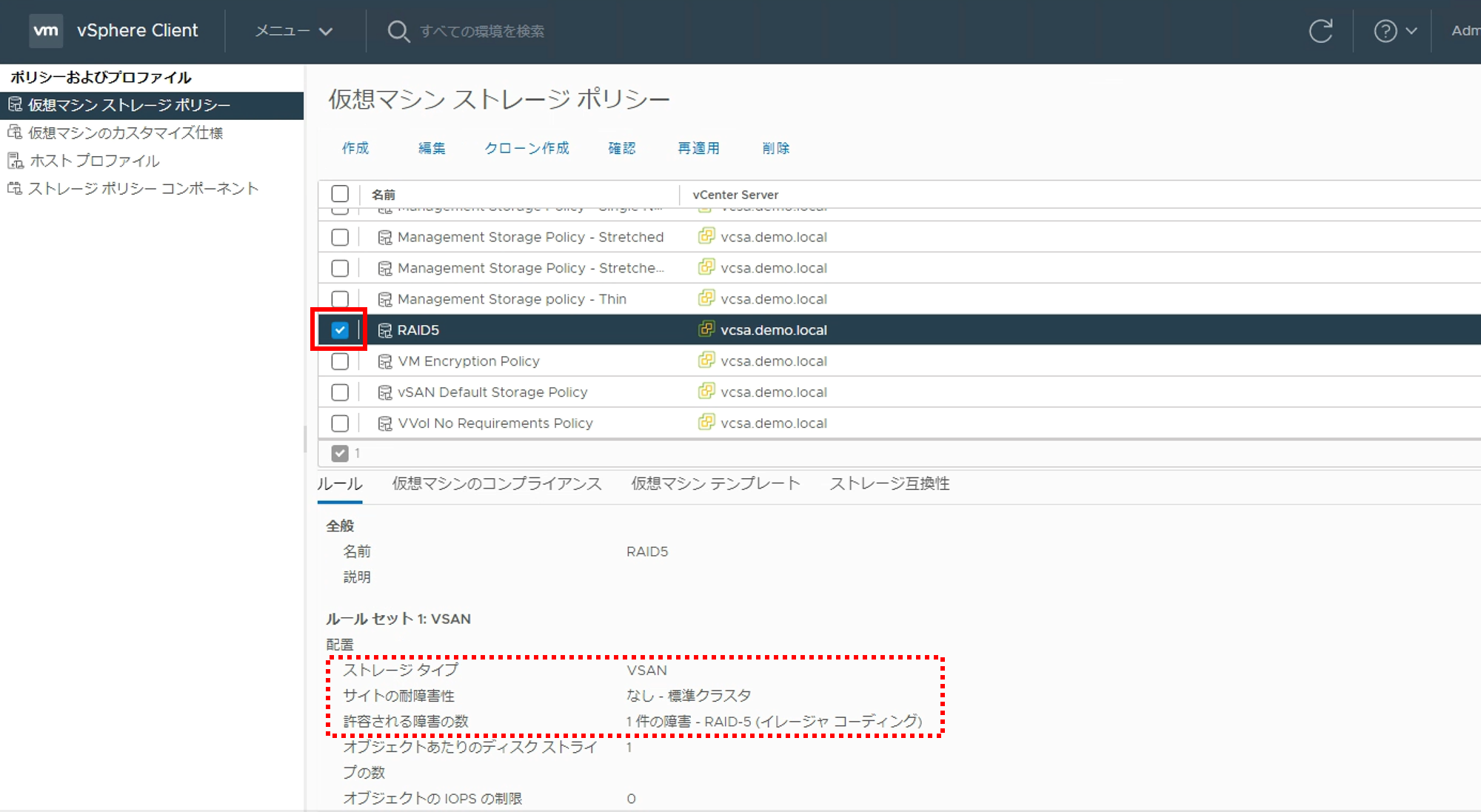Switch to the ストレージ互換性 tab
This screenshot has width=1481, height=812.
click(889, 484)
